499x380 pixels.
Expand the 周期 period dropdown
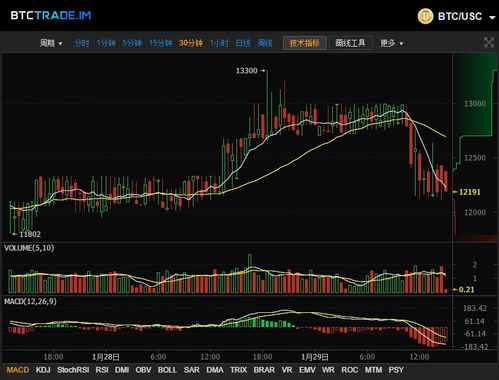click(51, 43)
